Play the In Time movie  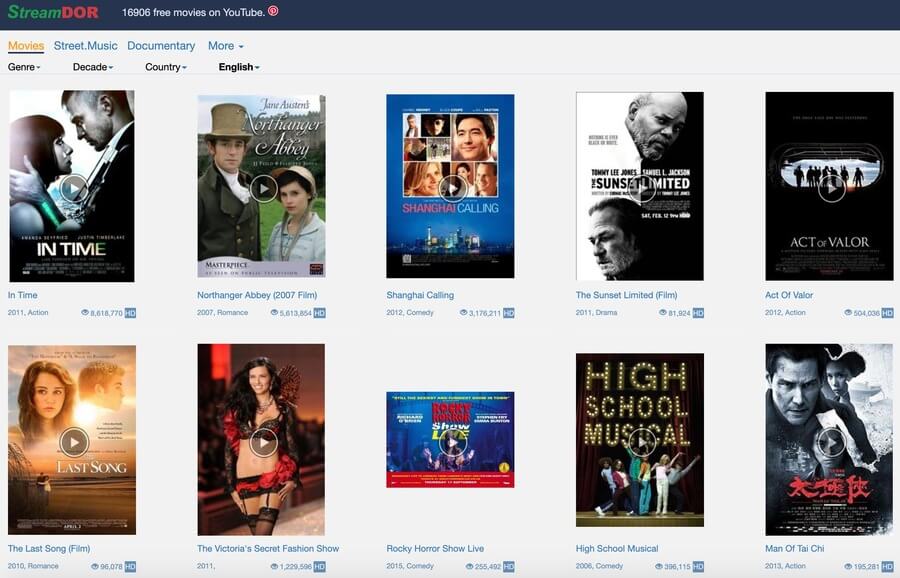point(74,188)
